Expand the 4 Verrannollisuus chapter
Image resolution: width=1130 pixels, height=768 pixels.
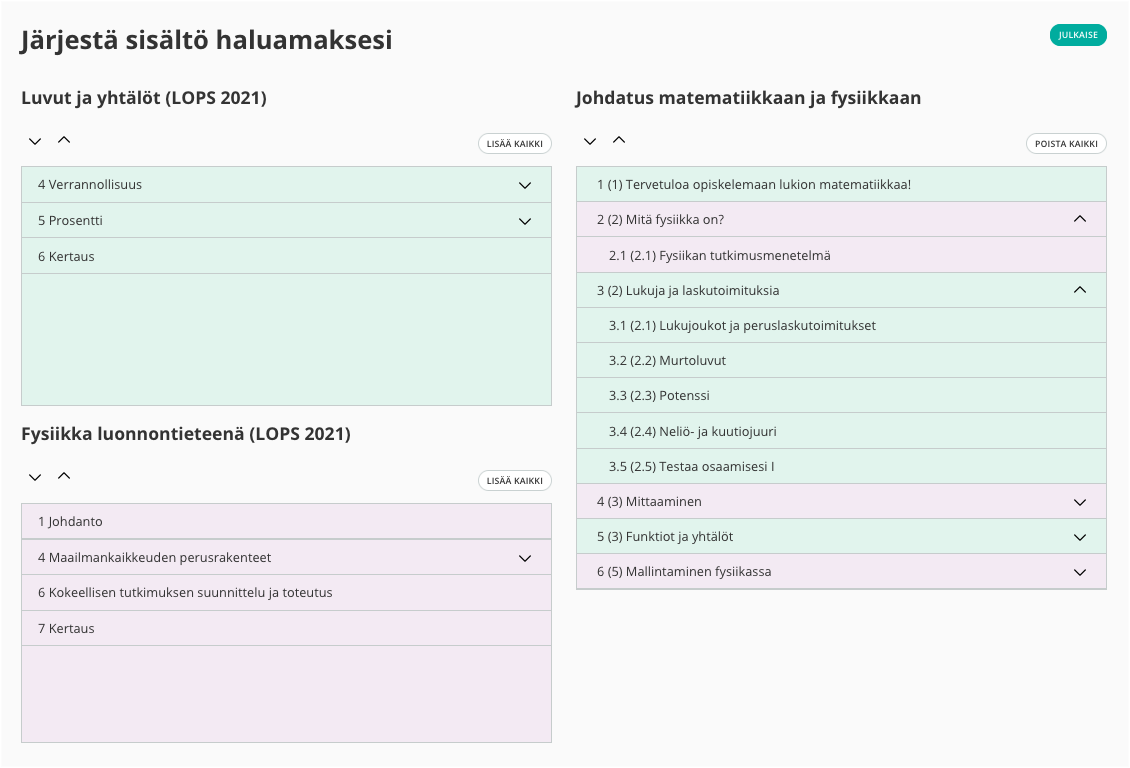point(525,185)
